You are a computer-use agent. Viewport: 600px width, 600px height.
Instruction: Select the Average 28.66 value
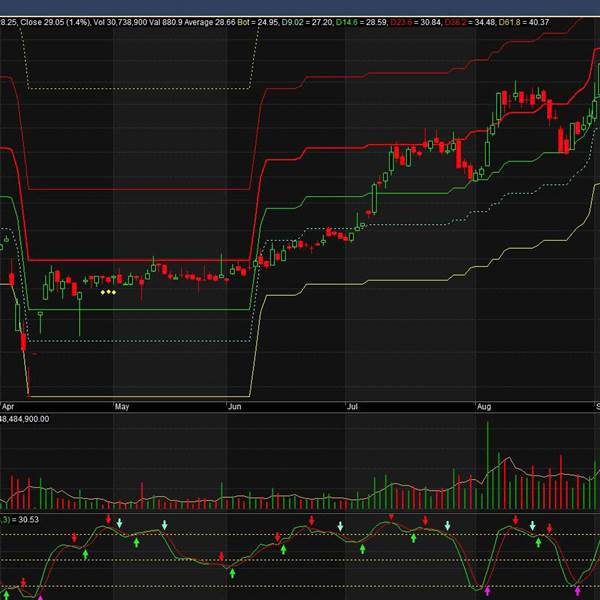pyautogui.click(x=210, y=22)
